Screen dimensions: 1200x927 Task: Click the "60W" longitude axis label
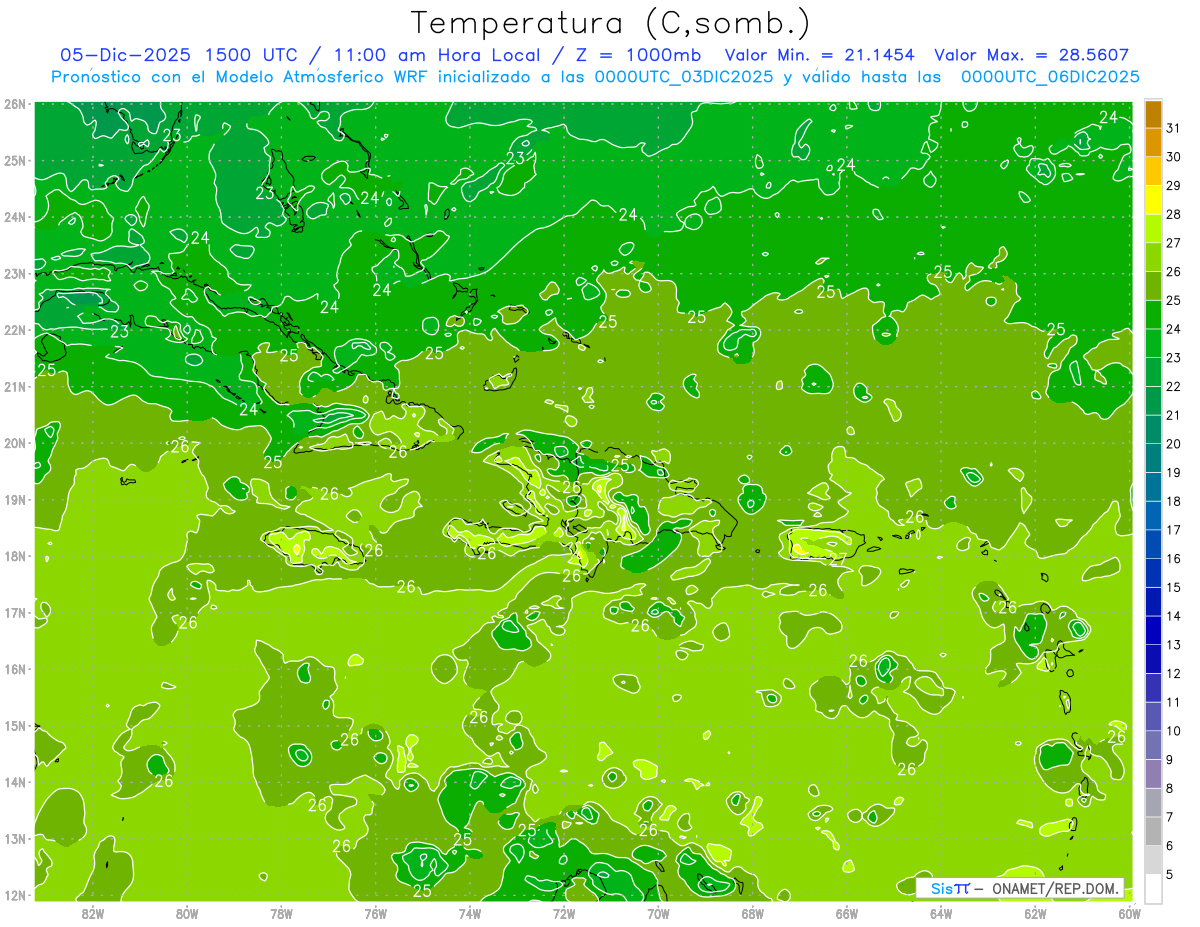tap(1130, 913)
